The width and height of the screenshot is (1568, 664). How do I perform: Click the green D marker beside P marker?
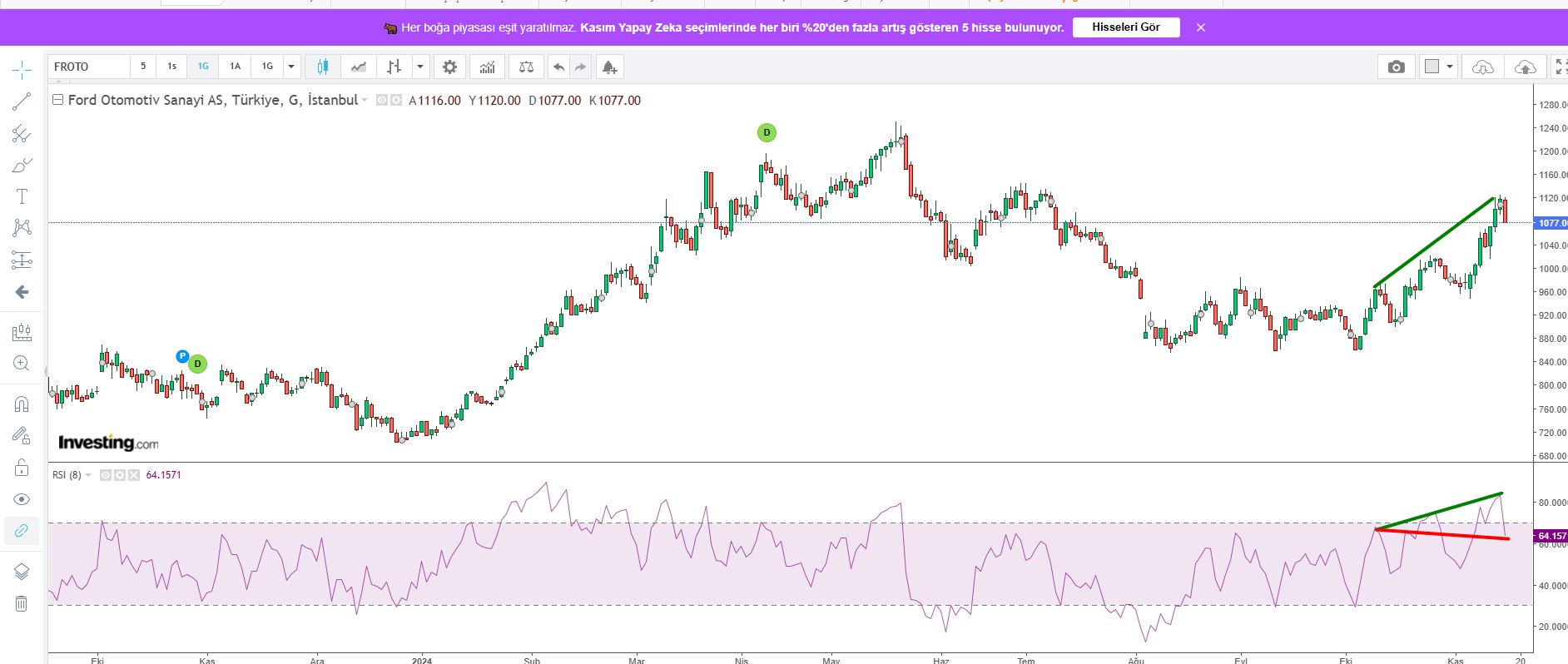(197, 364)
